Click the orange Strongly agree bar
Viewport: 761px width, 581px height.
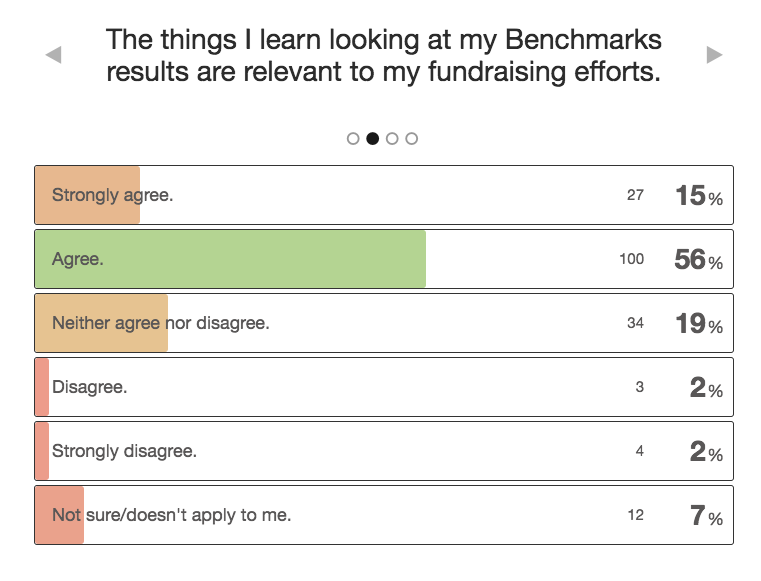click(88, 195)
